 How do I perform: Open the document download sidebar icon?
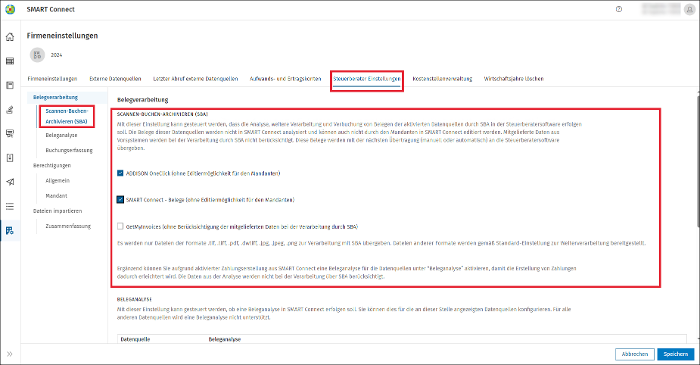[x=10, y=158]
